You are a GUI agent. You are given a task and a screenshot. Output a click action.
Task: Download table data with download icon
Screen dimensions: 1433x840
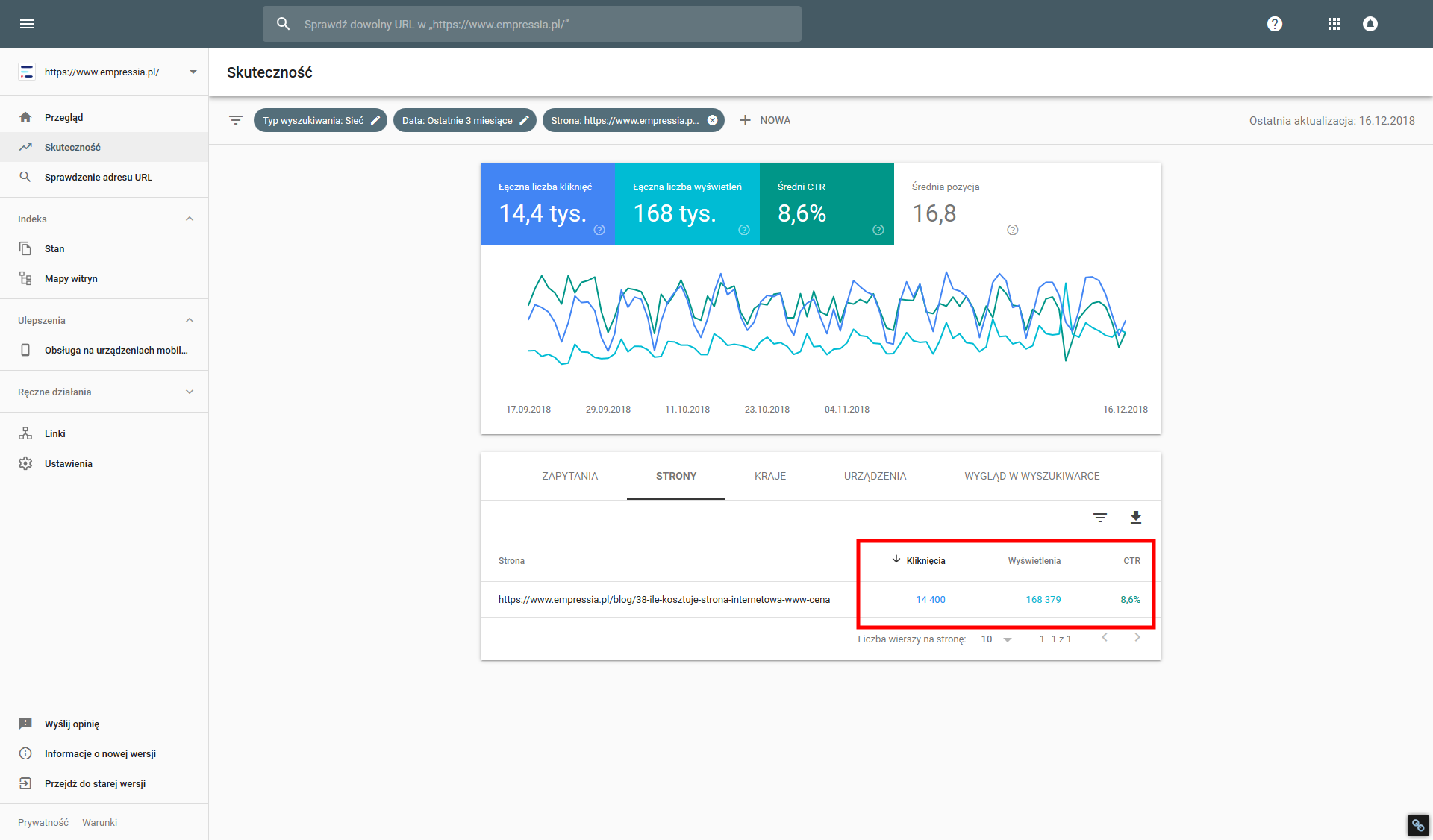pos(1136,517)
